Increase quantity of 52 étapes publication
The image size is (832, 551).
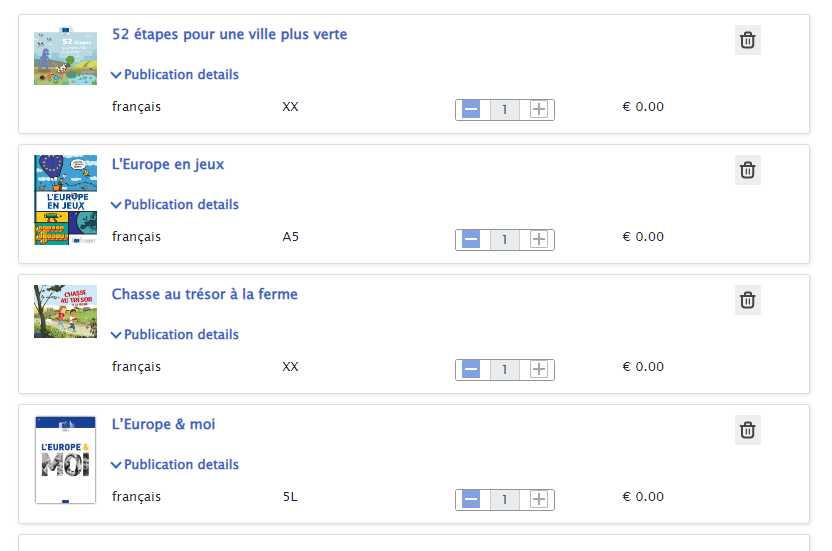pyautogui.click(x=539, y=110)
